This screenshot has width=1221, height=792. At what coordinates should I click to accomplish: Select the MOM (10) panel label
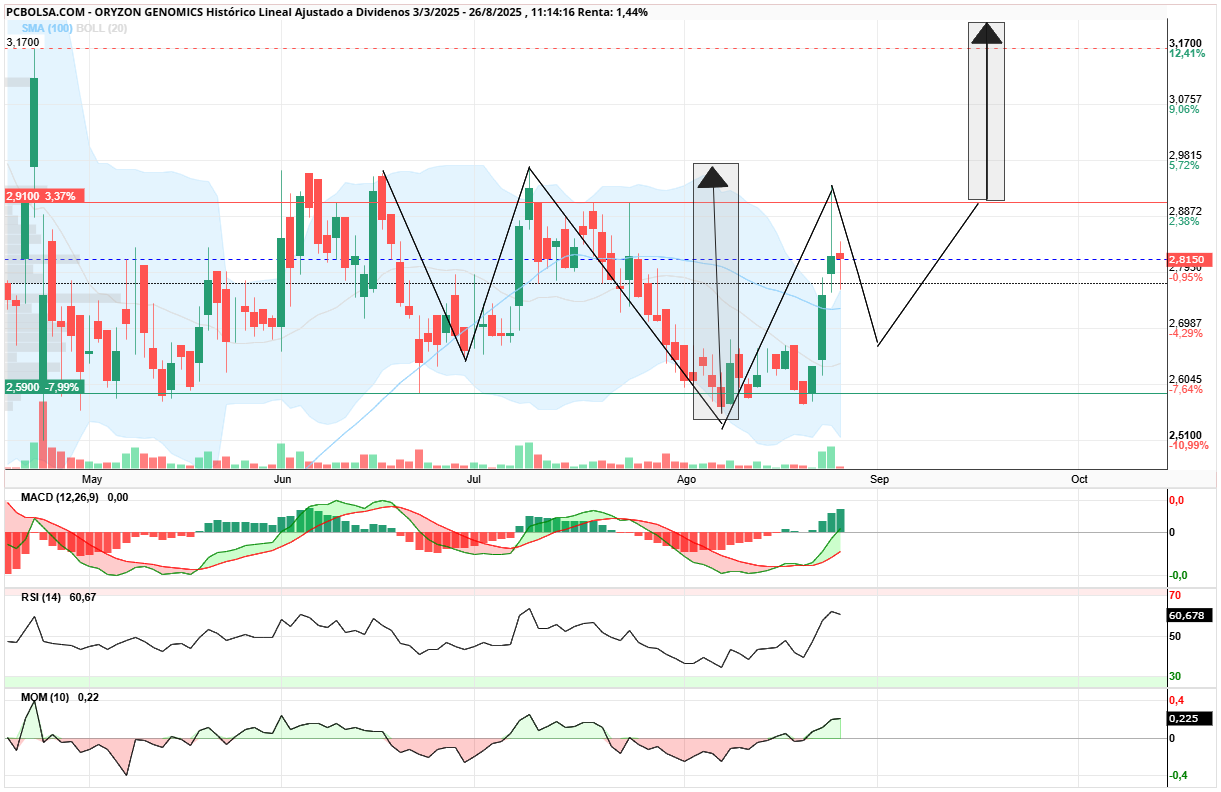(x=44, y=697)
